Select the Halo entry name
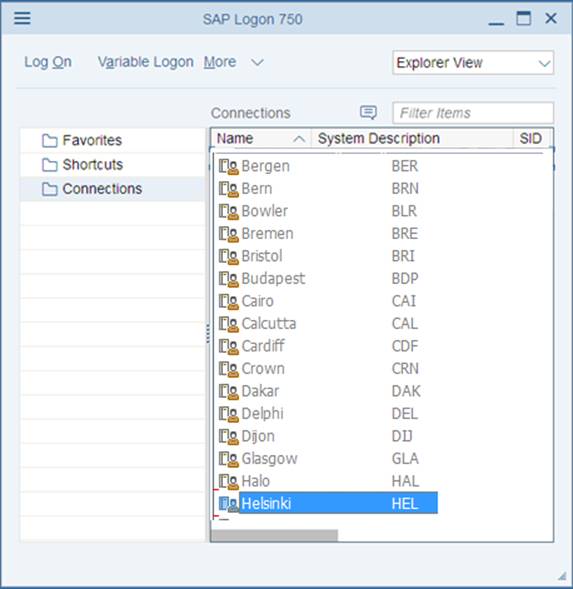This screenshot has height=589, width=573. [x=256, y=481]
